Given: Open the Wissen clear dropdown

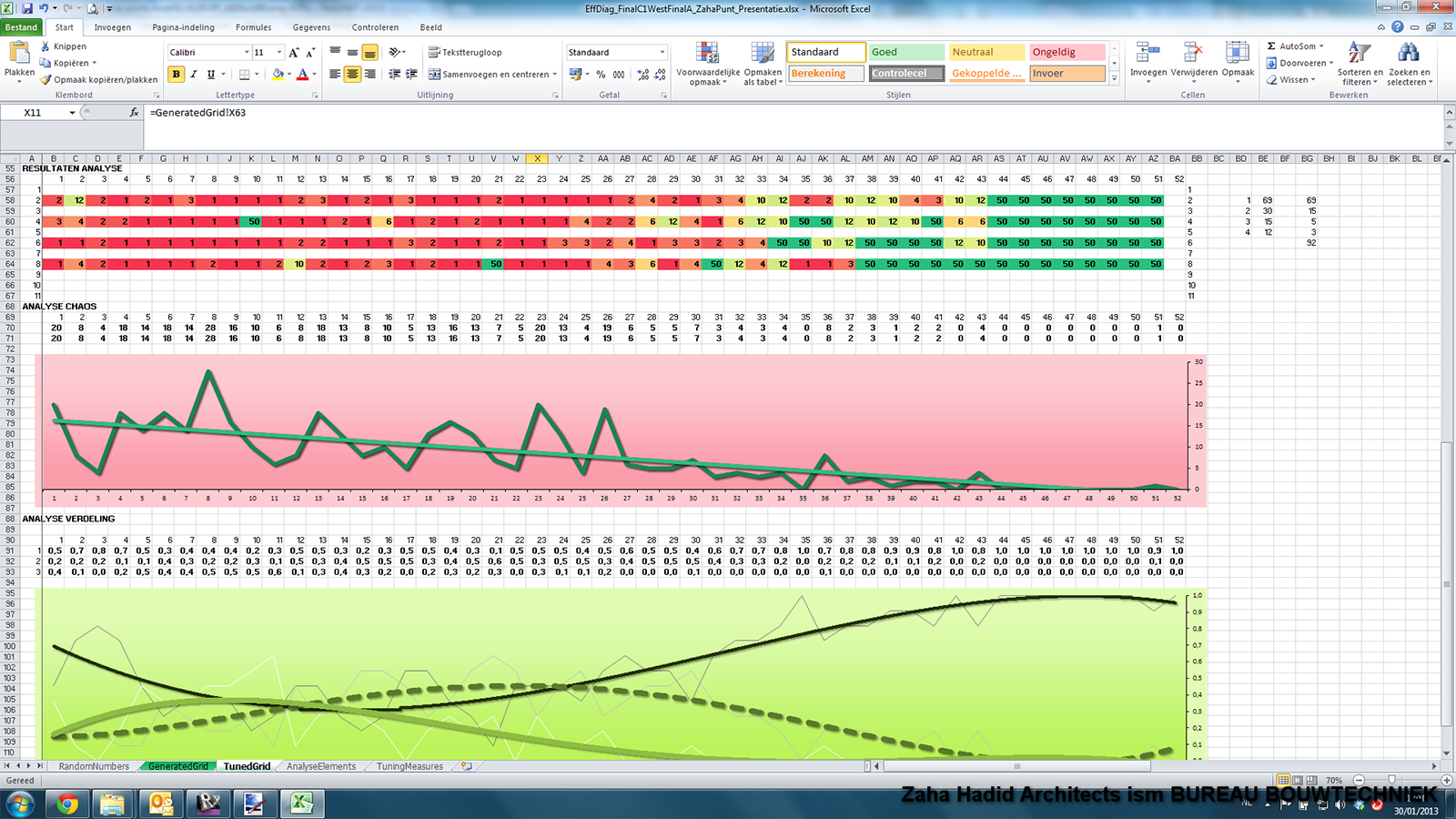Looking at the screenshot, I should click(1313, 79).
